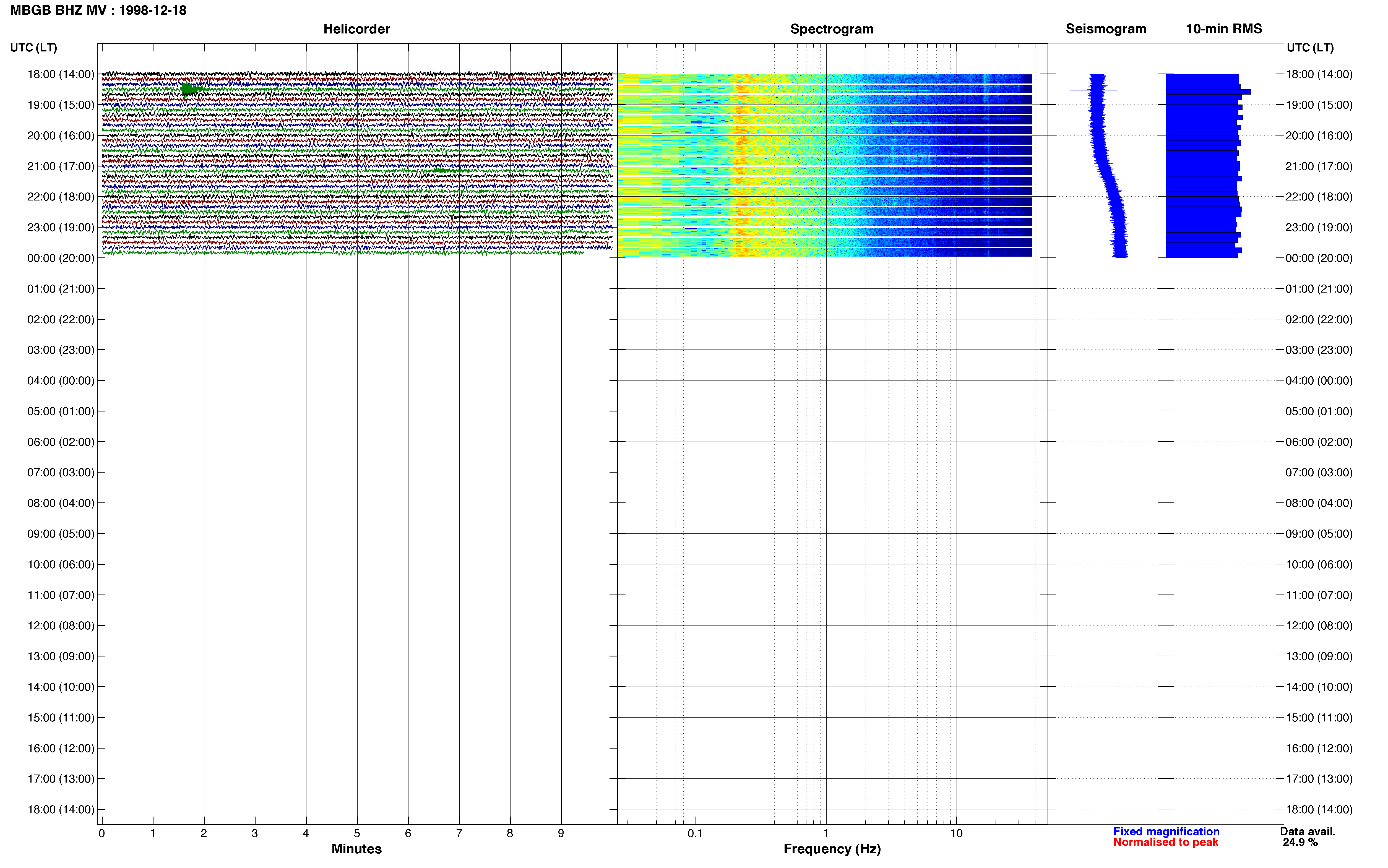Viewport: 1388px width, 868px height.
Task: Click the Normalised to peak legend text
Action: (x=1165, y=842)
